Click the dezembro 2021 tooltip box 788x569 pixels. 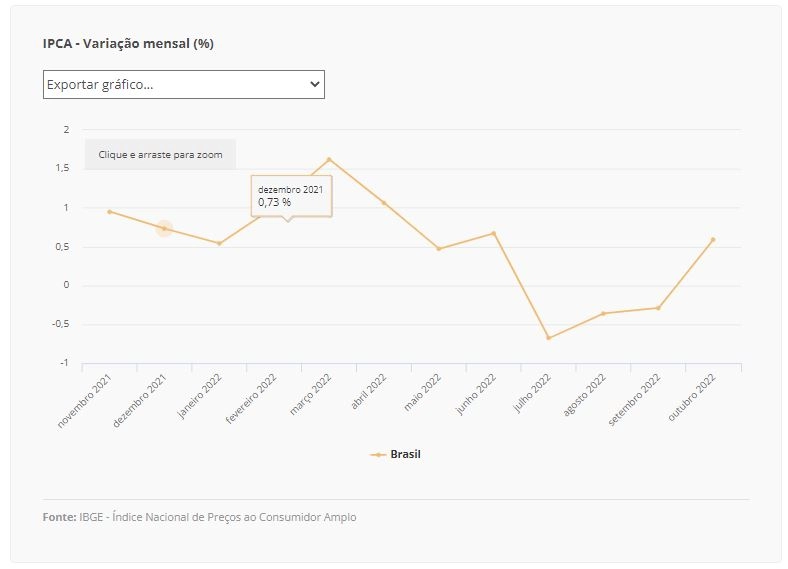click(291, 196)
